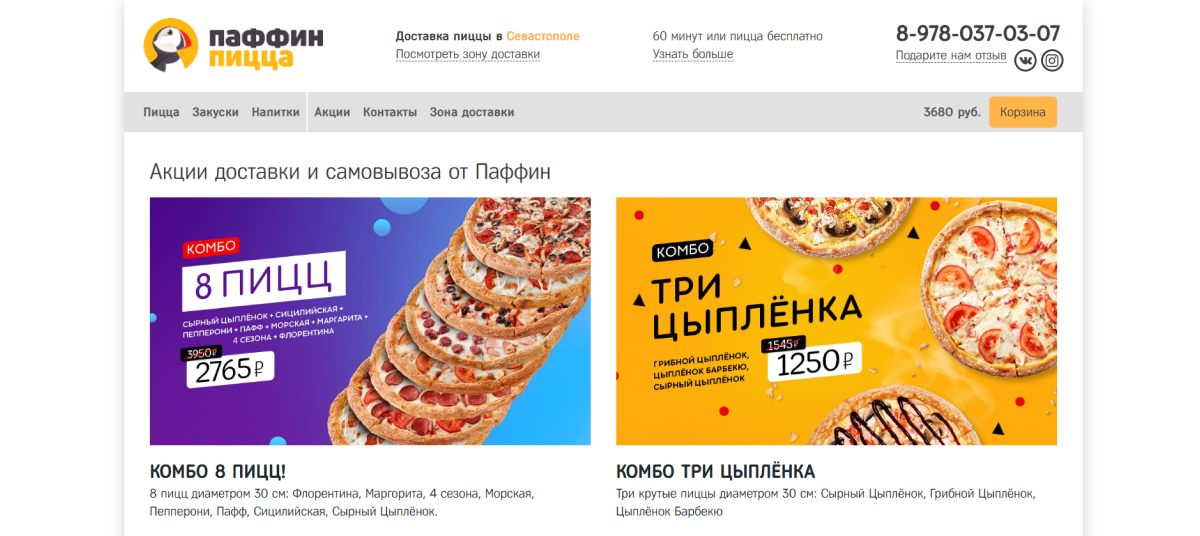The width and height of the screenshot is (1200, 536).
Task: Open the VK social icon
Action: click(x=1025, y=61)
